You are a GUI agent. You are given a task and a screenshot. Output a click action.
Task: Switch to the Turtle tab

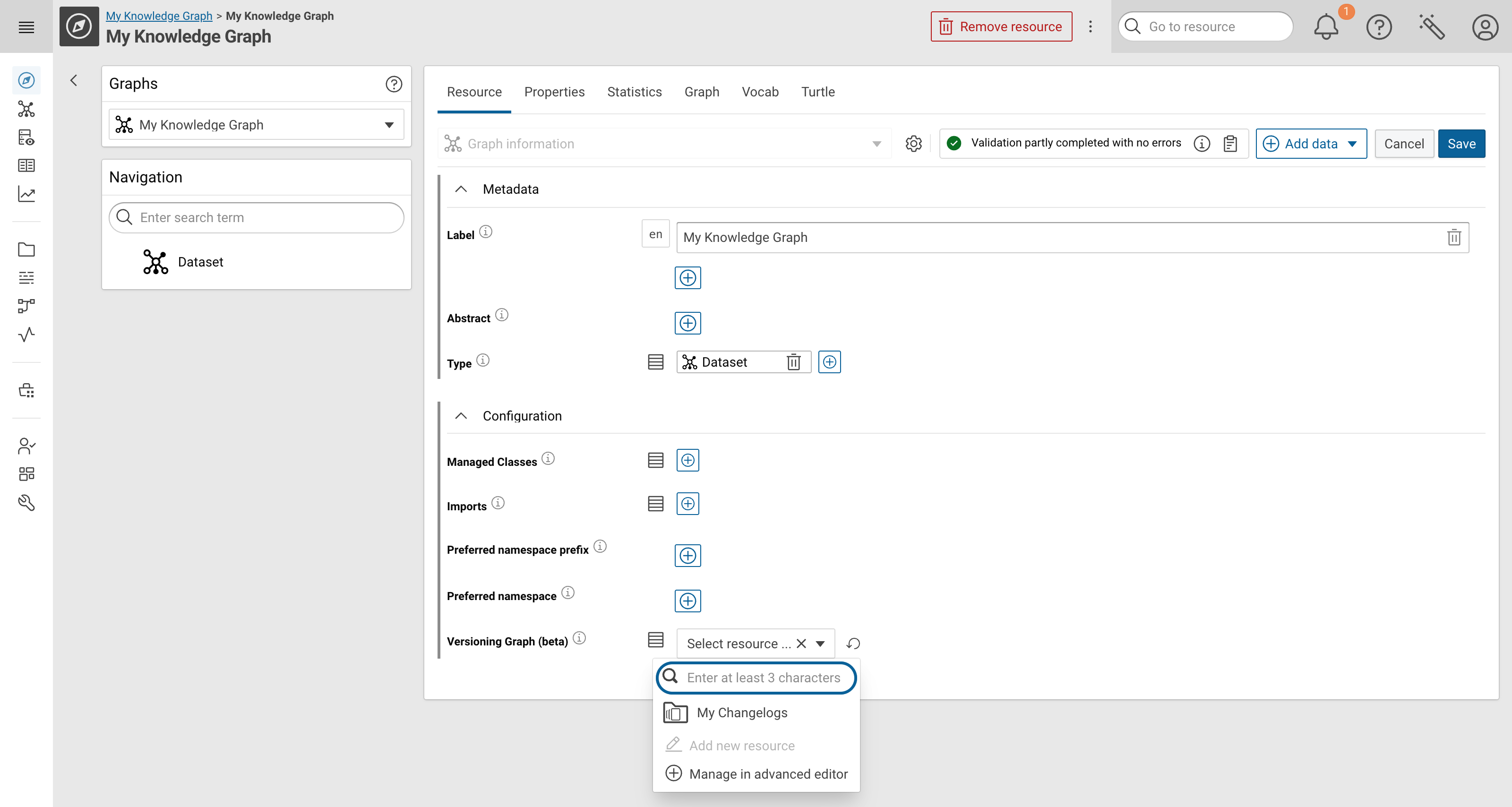[x=817, y=92]
